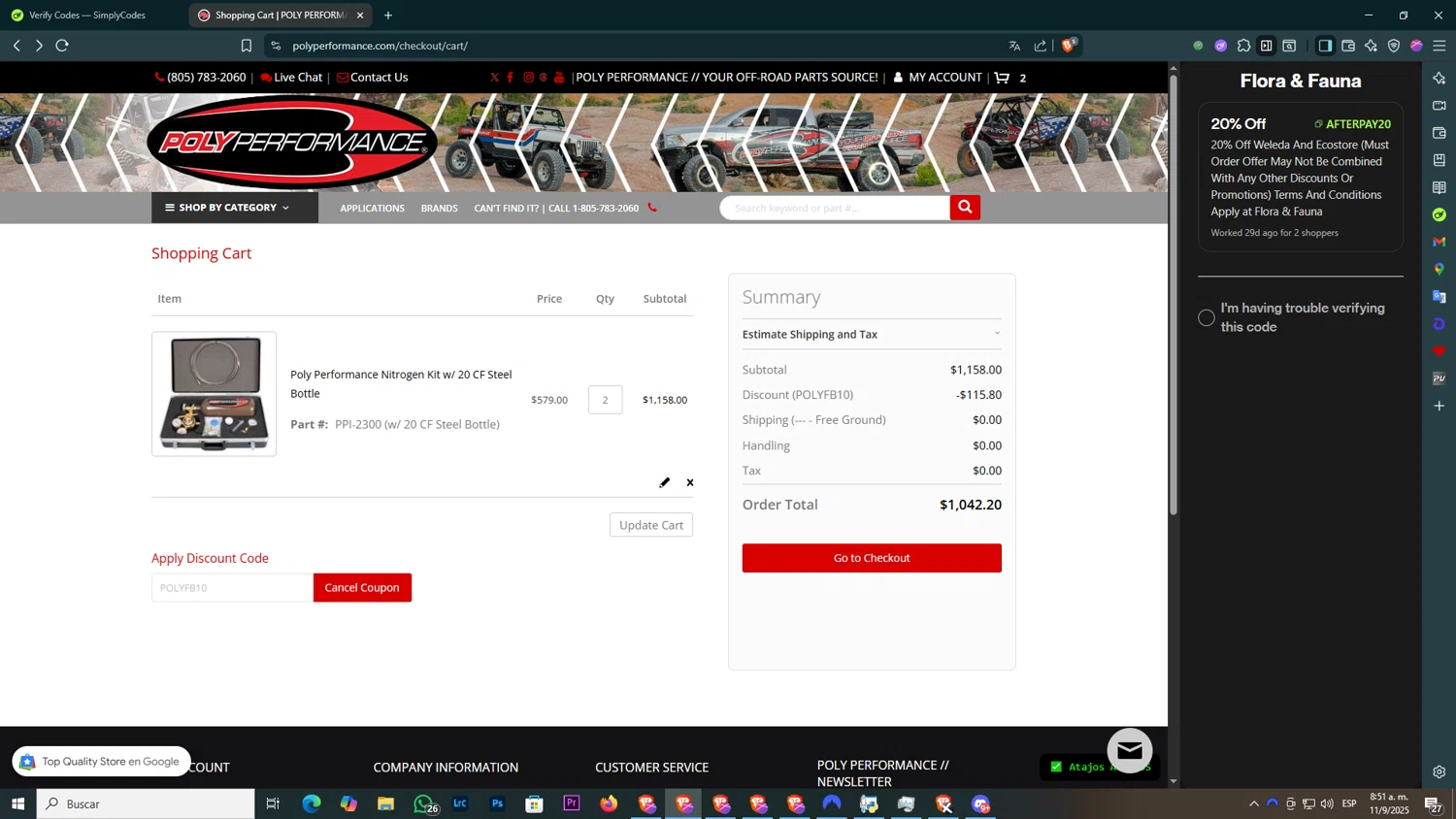This screenshot has height=819, width=1456.
Task: Open the chat envelope bubble
Action: point(1130,750)
